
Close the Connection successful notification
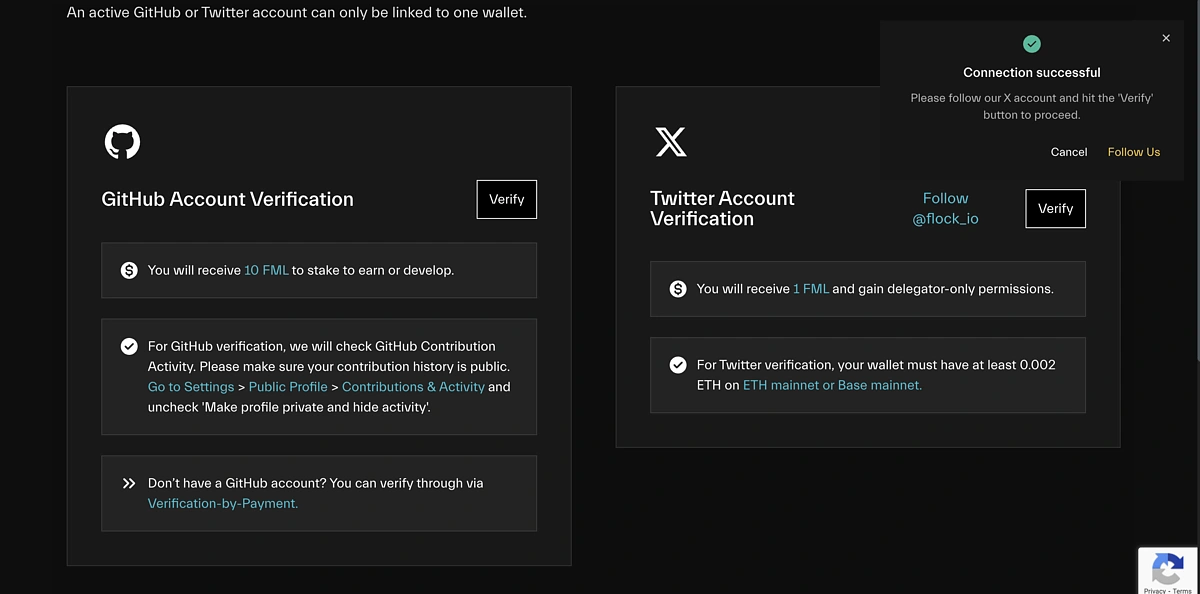click(1166, 38)
